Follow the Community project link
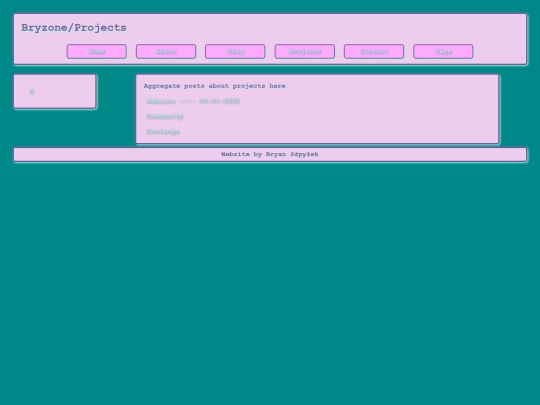This screenshot has width=540, height=405. click(165, 116)
